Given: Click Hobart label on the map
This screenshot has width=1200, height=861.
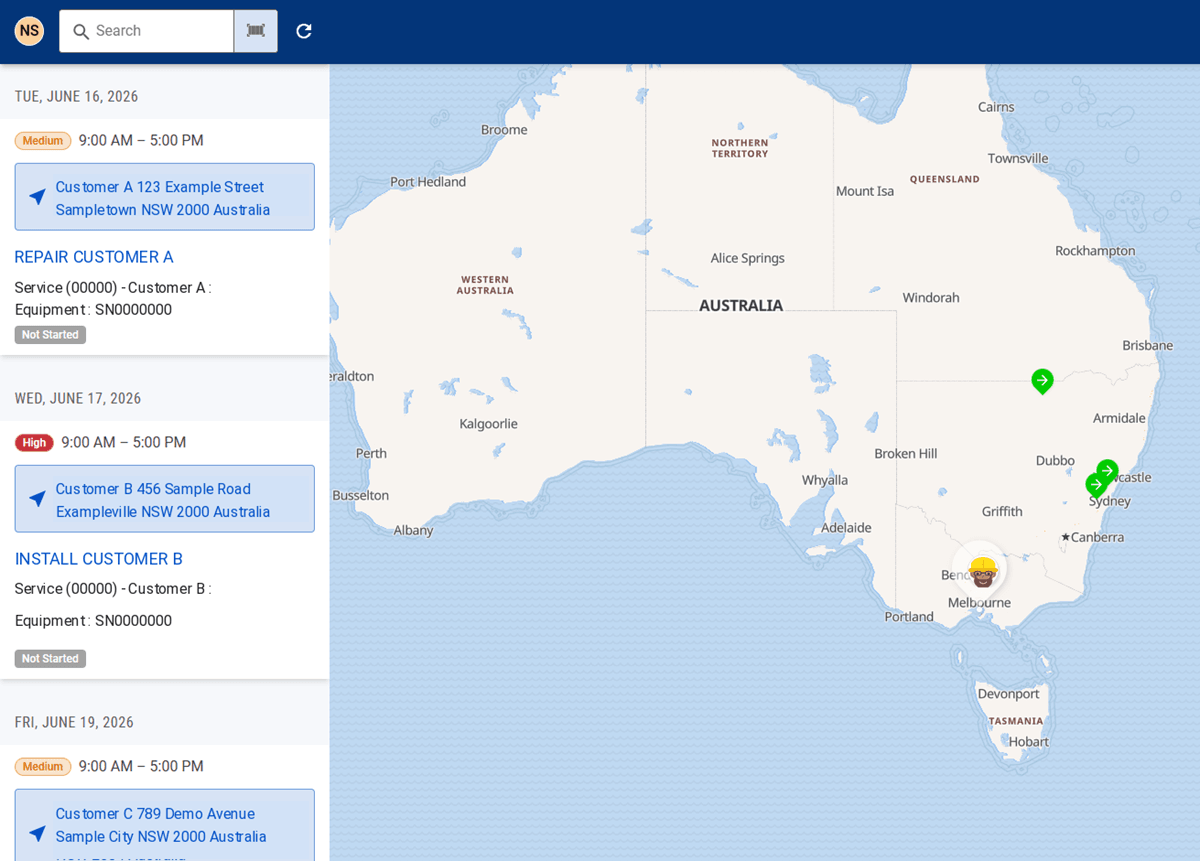Looking at the screenshot, I should click(x=1029, y=742).
